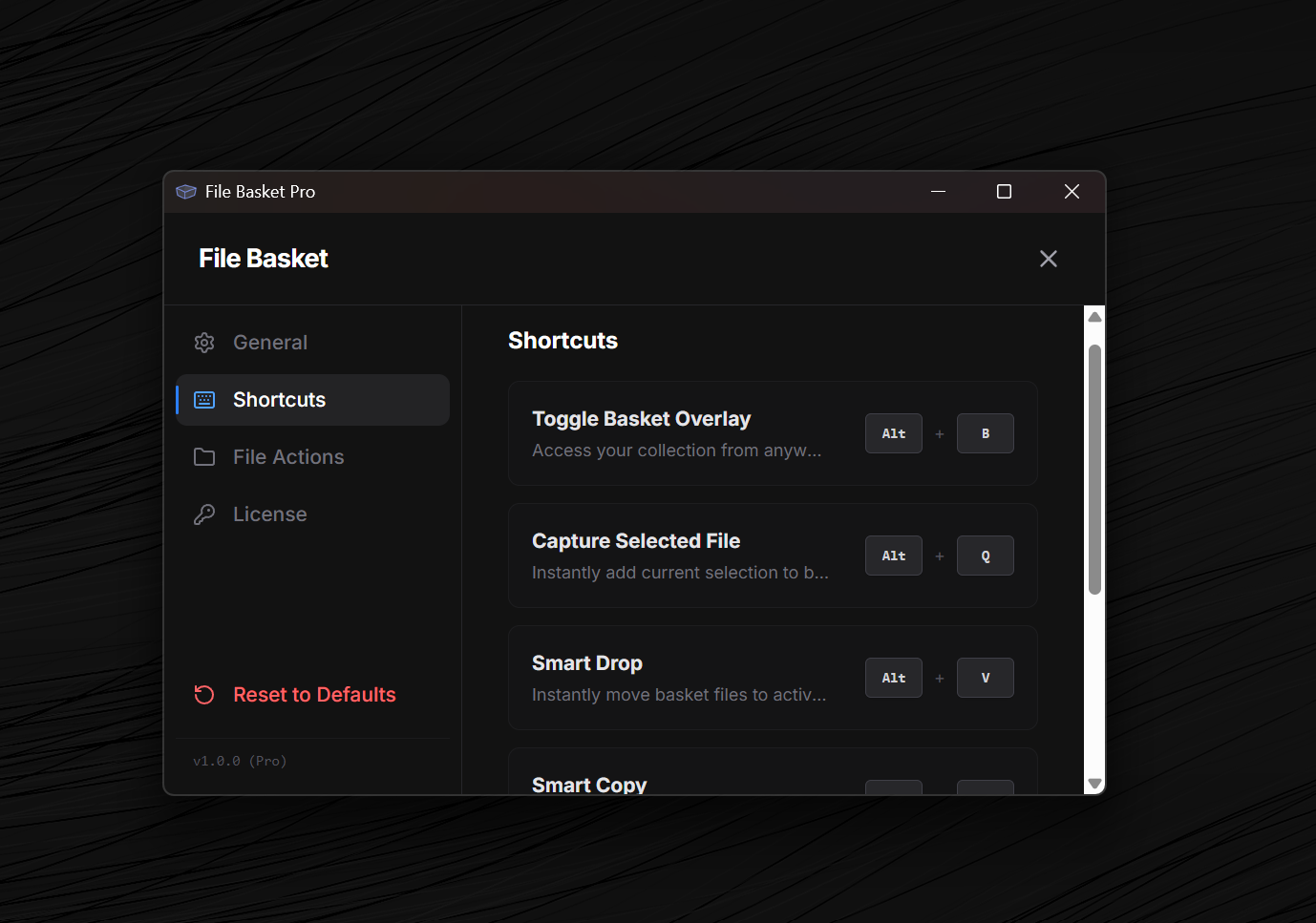This screenshot has width=1316, height=923.
Task: Switch to the File Actions tab
Action: coord(313,457)
